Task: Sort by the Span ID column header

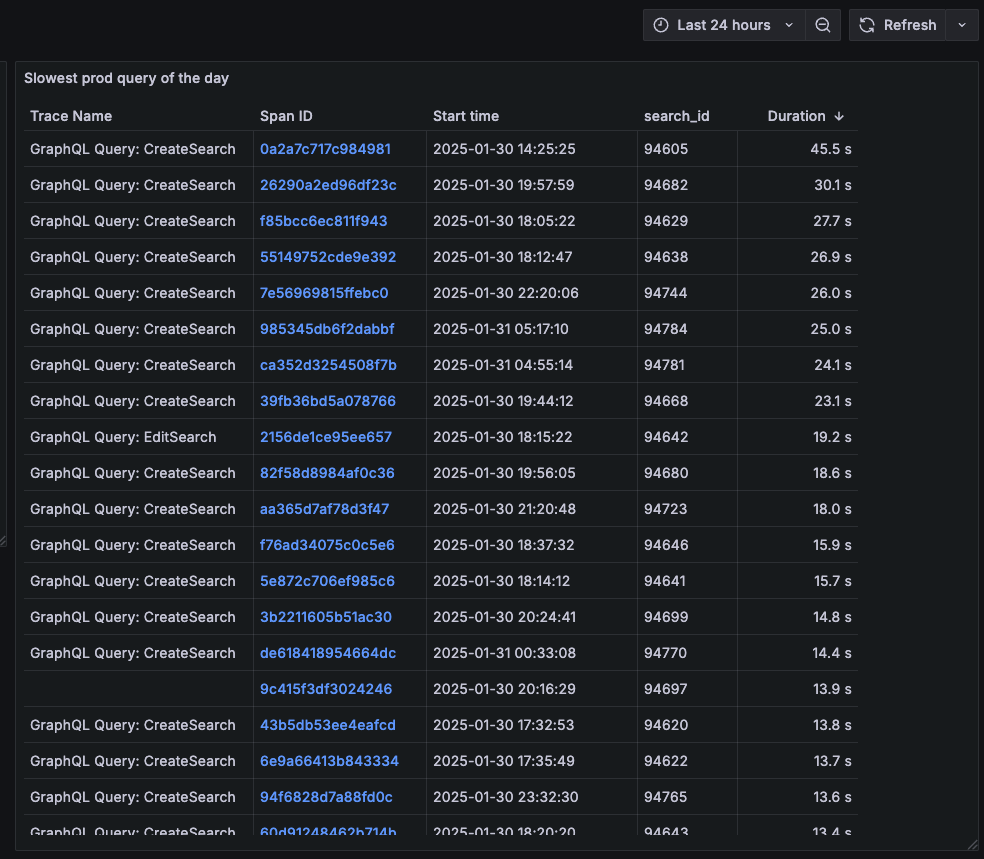Action: pyautogui.click(x=286, y=116)
